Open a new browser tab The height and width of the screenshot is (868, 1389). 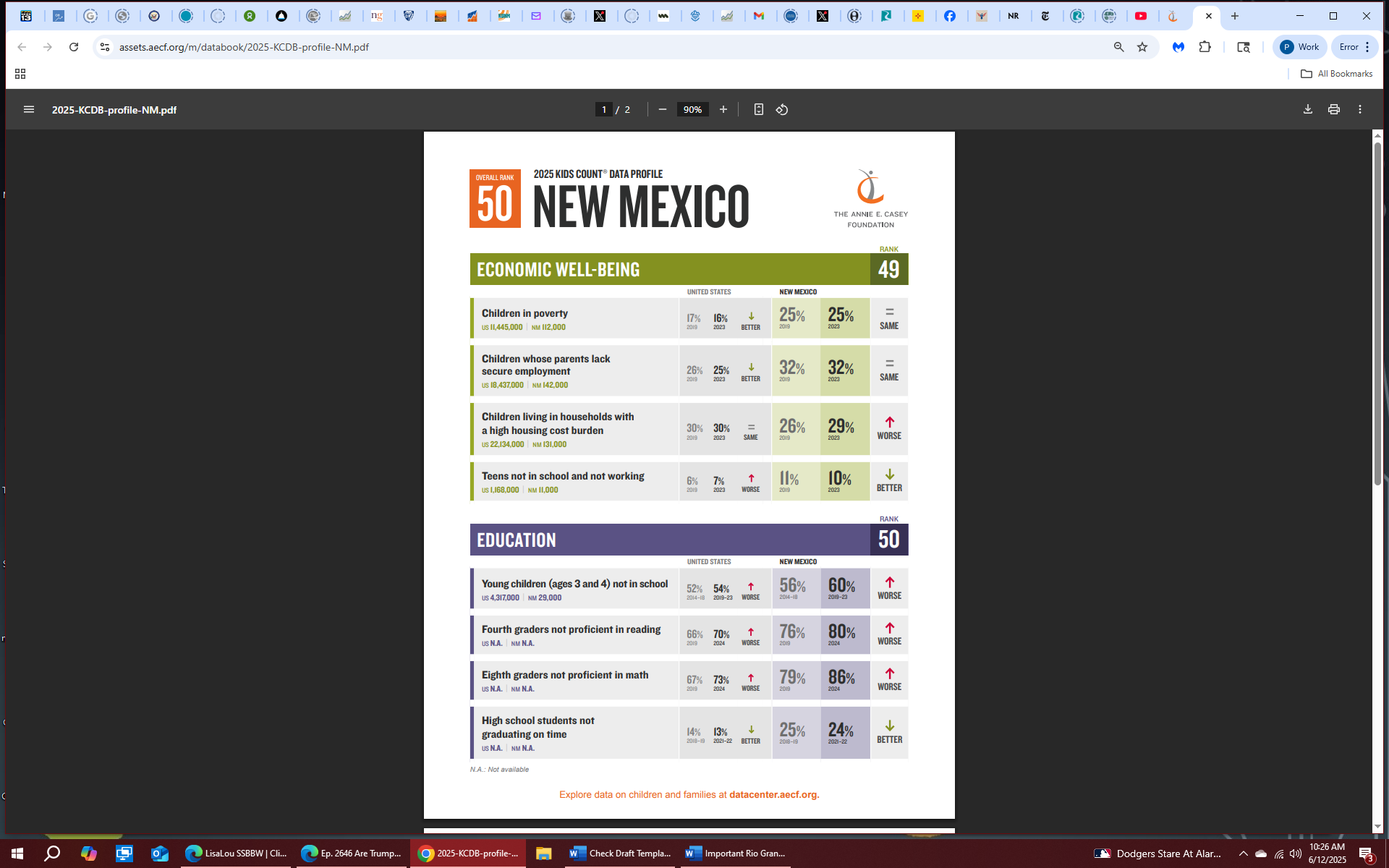point(1235,16)
